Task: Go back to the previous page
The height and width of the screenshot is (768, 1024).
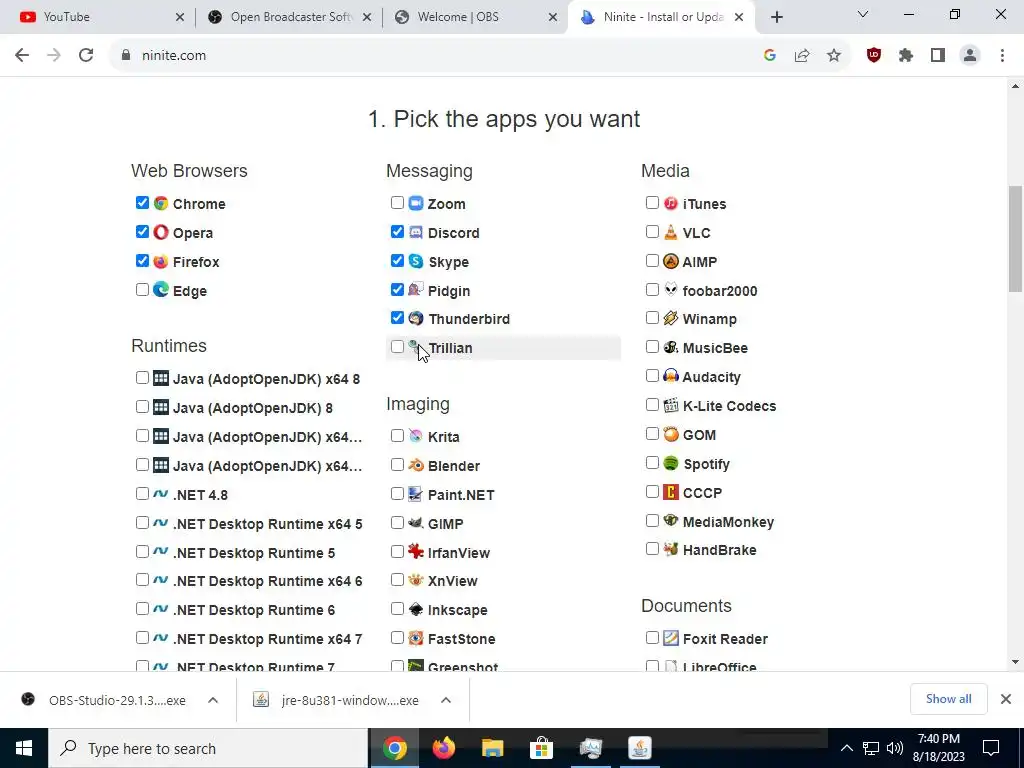Action: pyautogui.click(x=22, y=56)
